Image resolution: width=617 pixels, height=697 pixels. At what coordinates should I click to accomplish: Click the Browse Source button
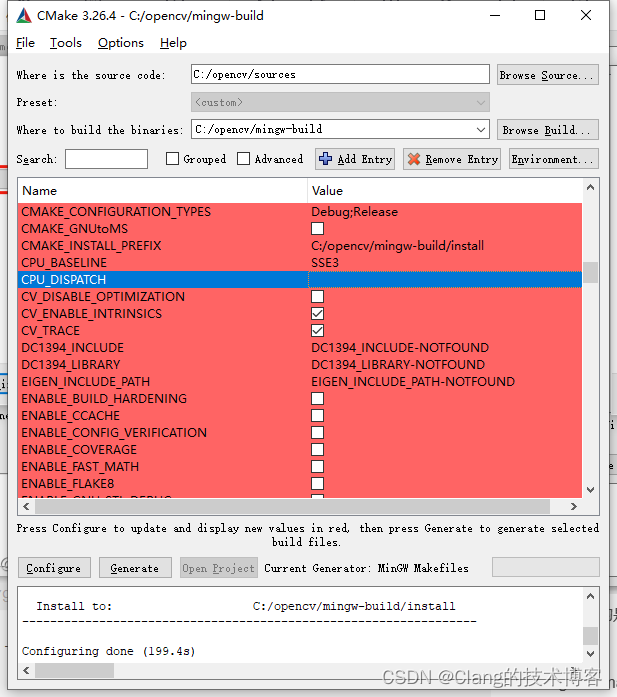click(x=548, y=75)
